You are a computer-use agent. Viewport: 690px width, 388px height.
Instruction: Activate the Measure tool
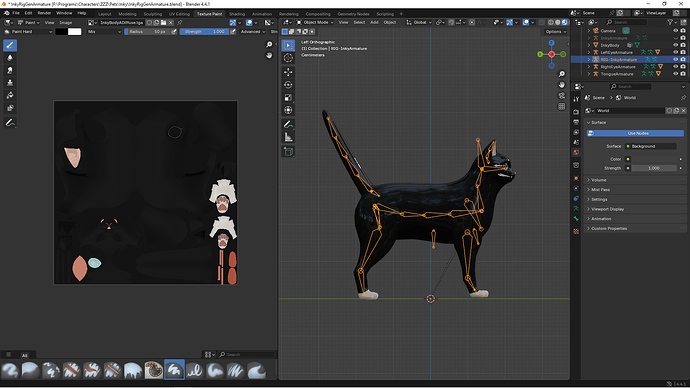(288, 137)
